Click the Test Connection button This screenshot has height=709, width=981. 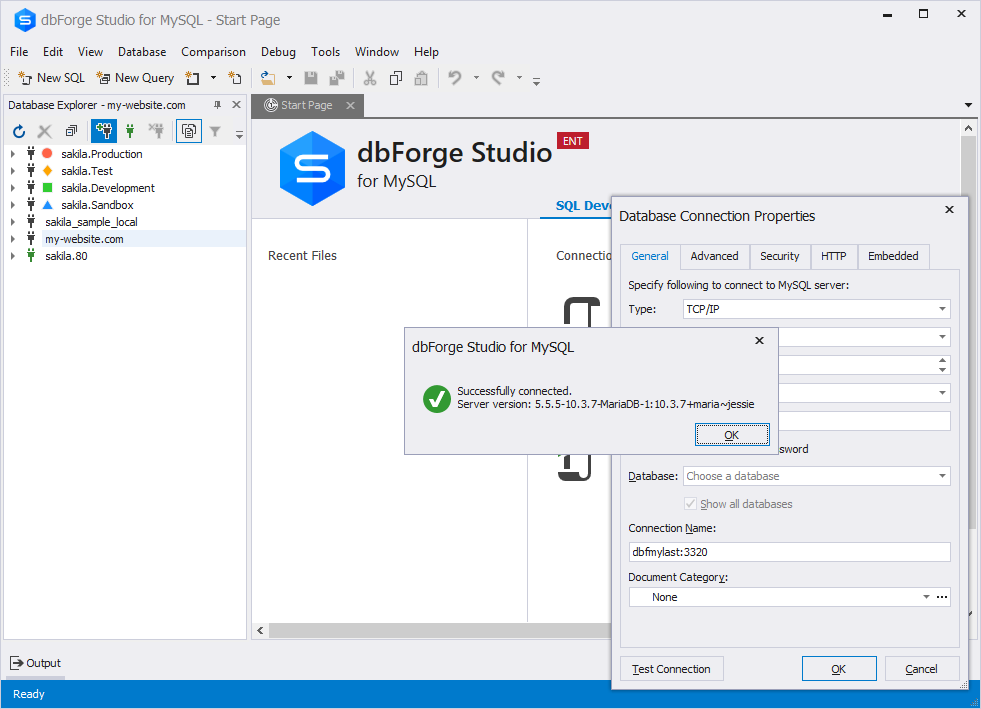pyautogui.click(x=671, y=669)
